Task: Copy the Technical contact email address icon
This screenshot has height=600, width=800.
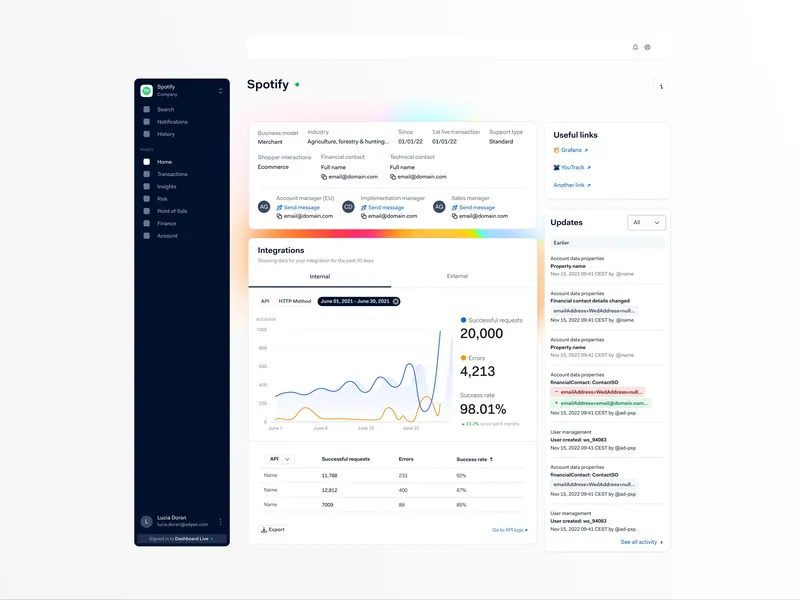Action: click(393, 177)
